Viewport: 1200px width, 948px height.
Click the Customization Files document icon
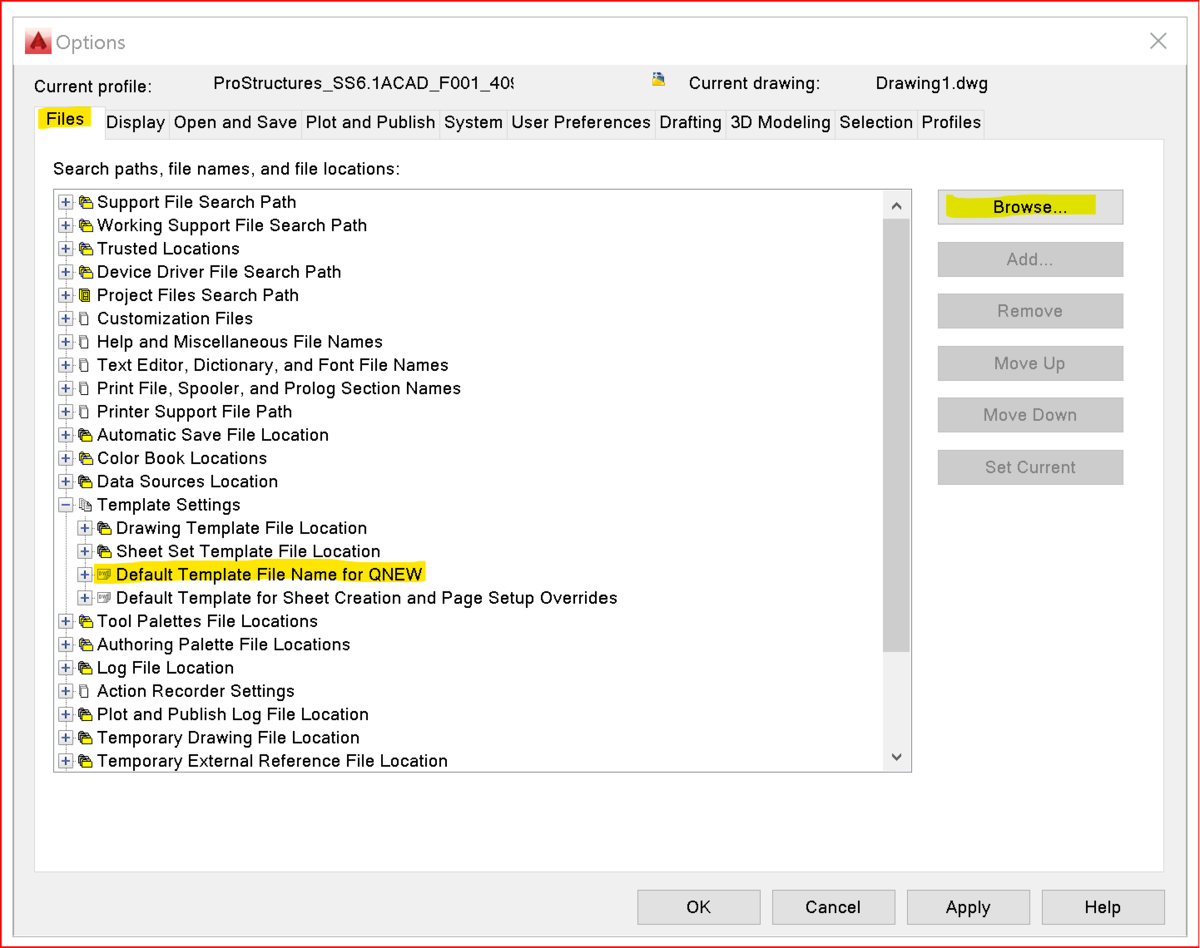(x=85, y=319)
